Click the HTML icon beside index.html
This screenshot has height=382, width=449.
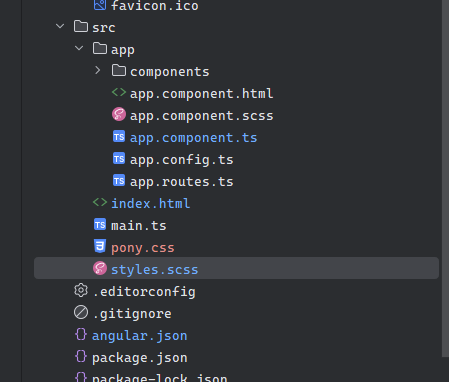click(x=100, y=202)
